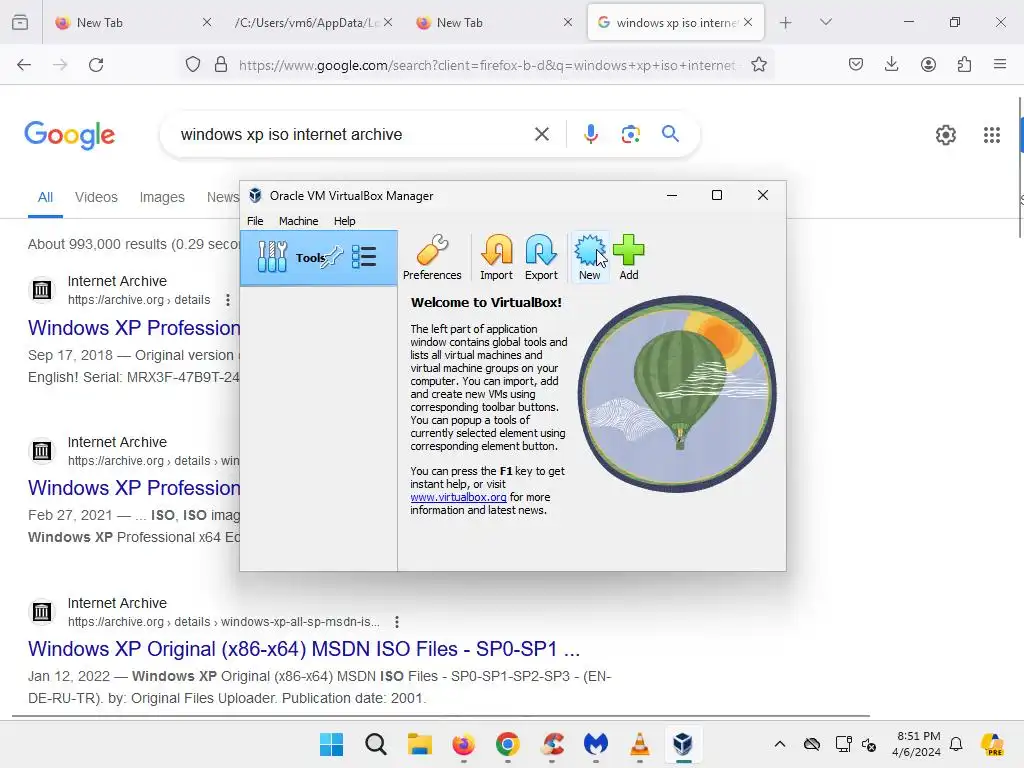Click the Firefox address bar URL
The width and height of the screenshot is (1024, 768).
pos(487,65)
